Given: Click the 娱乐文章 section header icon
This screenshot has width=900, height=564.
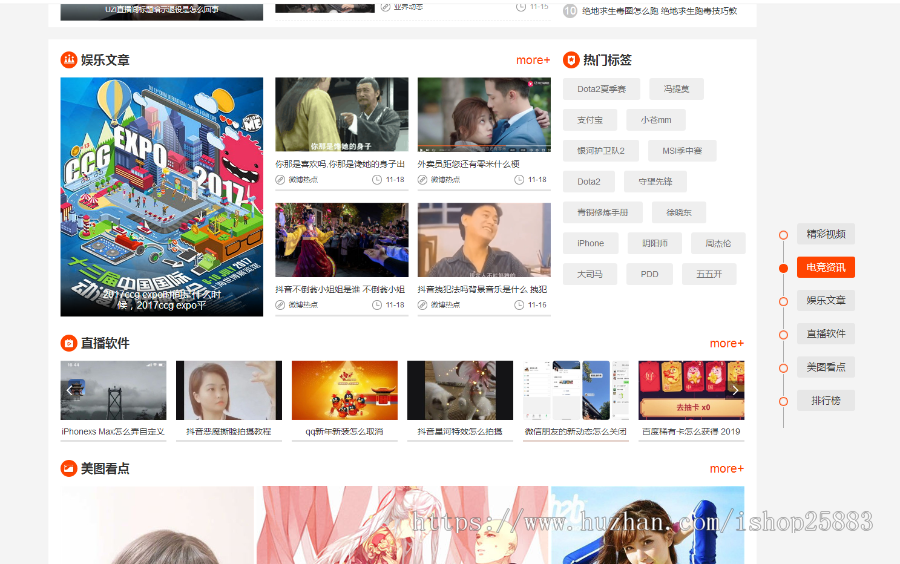Looking at the screenshot, I should pyautogui.click(x=69, y=60).
